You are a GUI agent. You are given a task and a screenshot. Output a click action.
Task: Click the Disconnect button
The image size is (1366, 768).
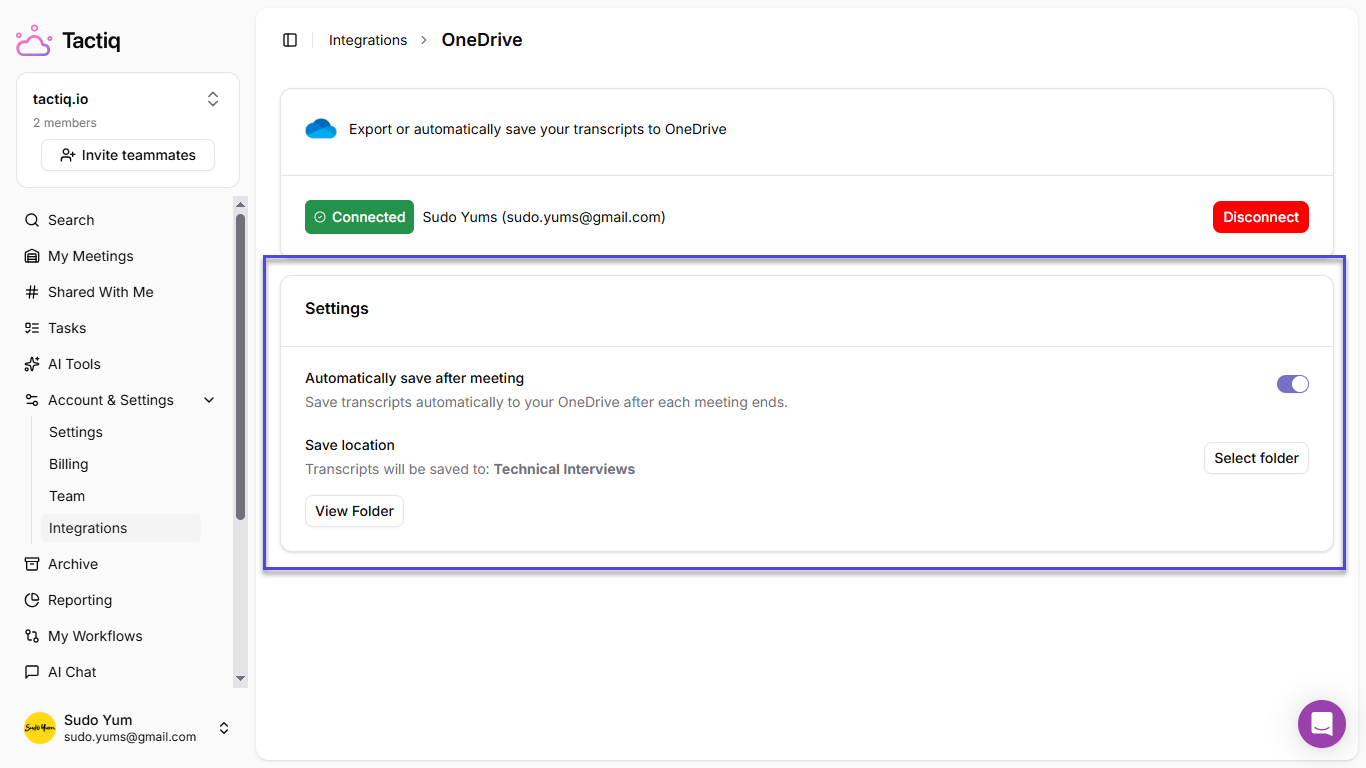pyautogui.click(x=1260, y=216)
